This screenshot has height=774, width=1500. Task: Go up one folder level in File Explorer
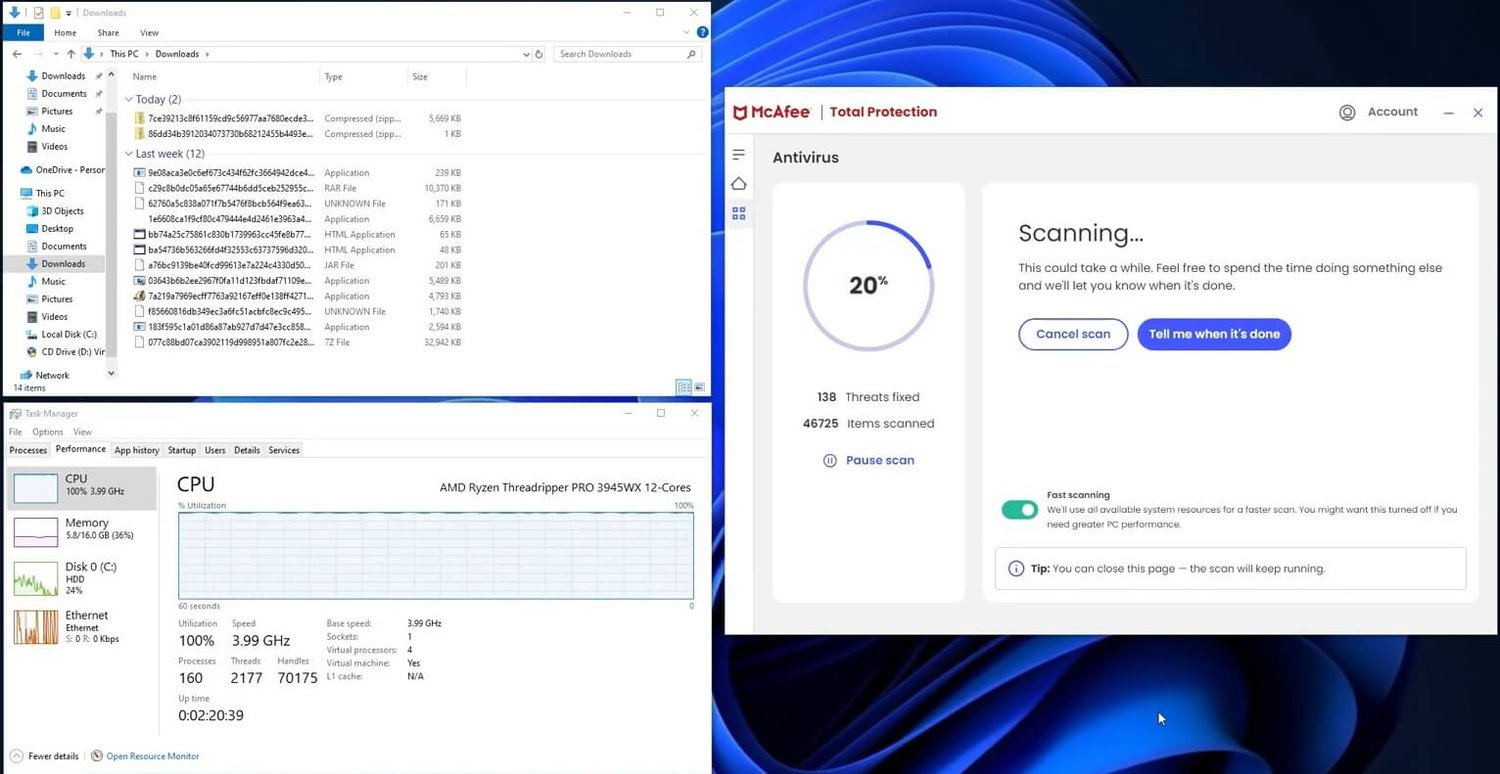tap(71, 54)
